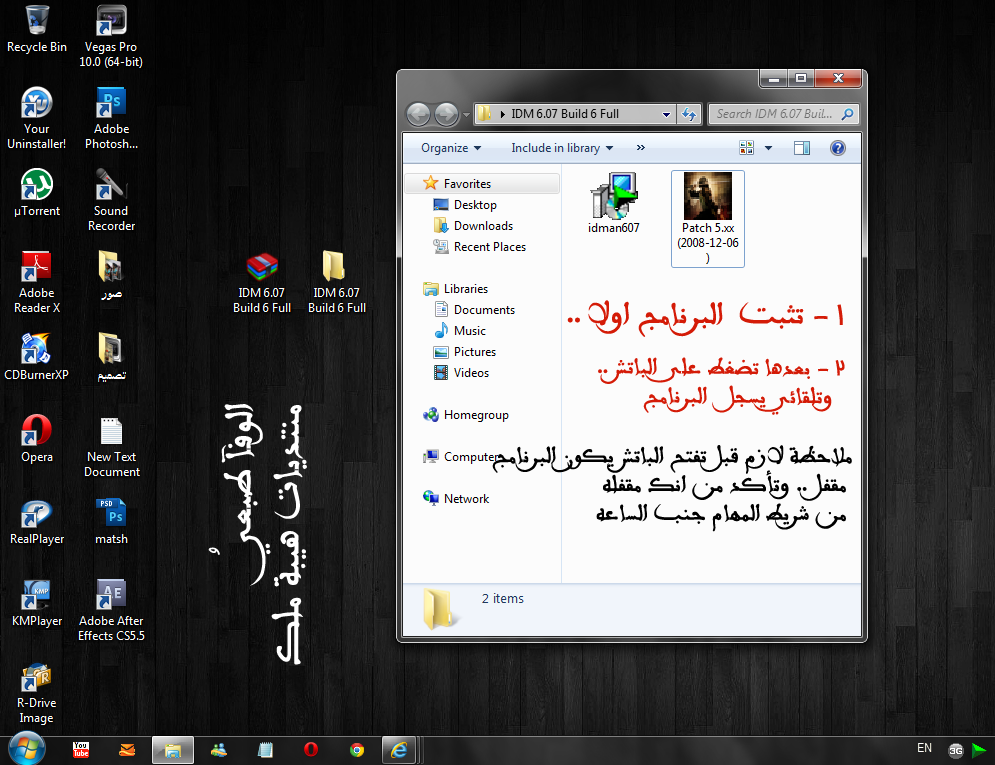Toggle the preview pane
The height and width of the screenshot is (765, 995).
801,148
